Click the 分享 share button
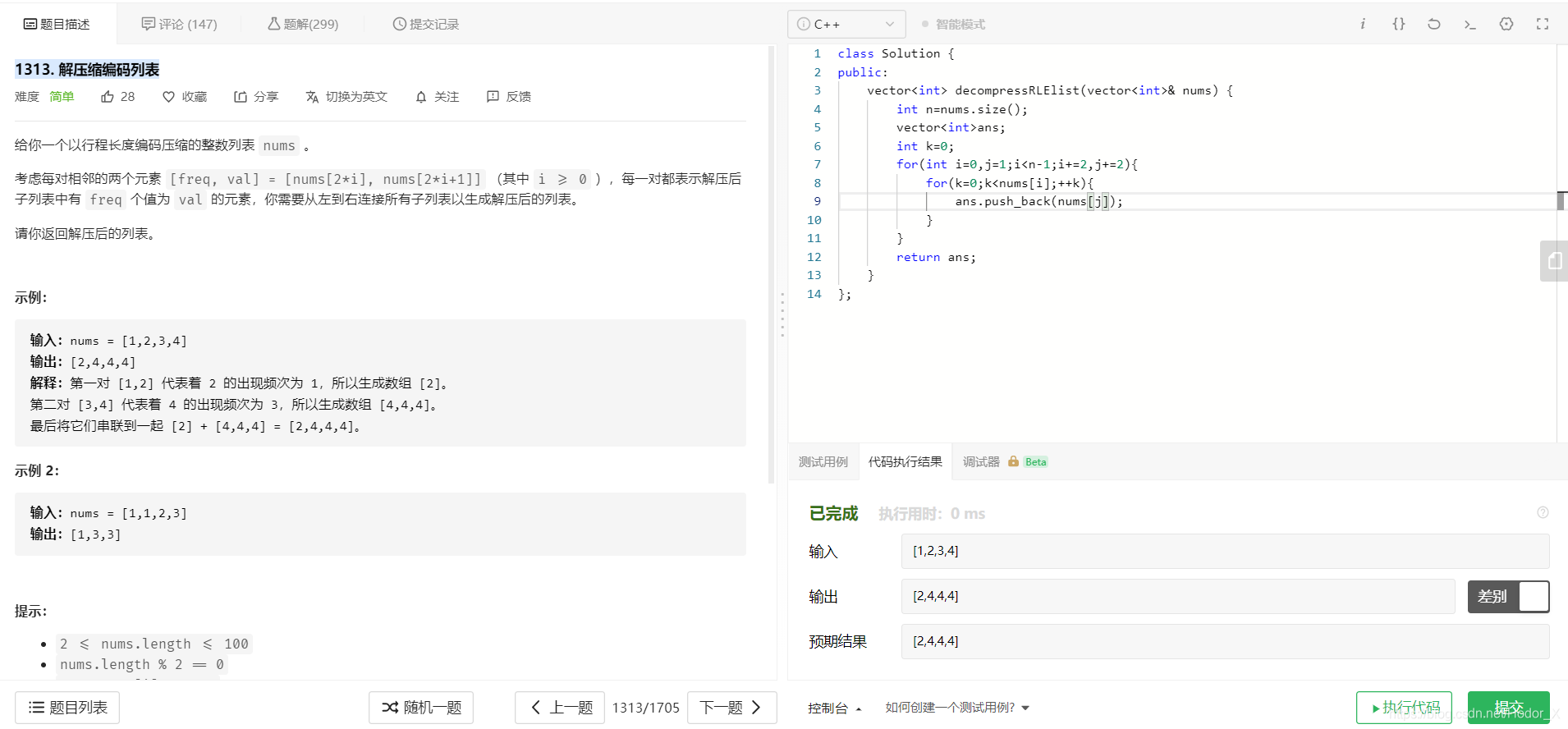The height and width of the screenshot is (729, 1568). pos(256,97)
